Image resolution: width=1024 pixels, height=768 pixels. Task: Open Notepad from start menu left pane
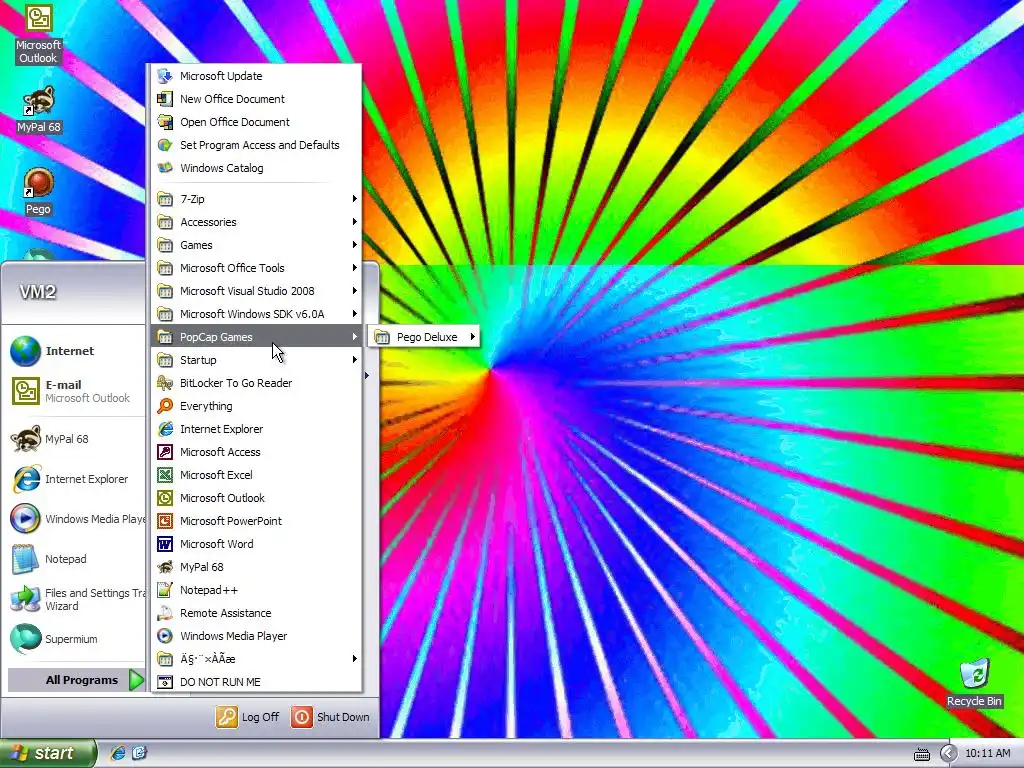[x=74, y=559]
